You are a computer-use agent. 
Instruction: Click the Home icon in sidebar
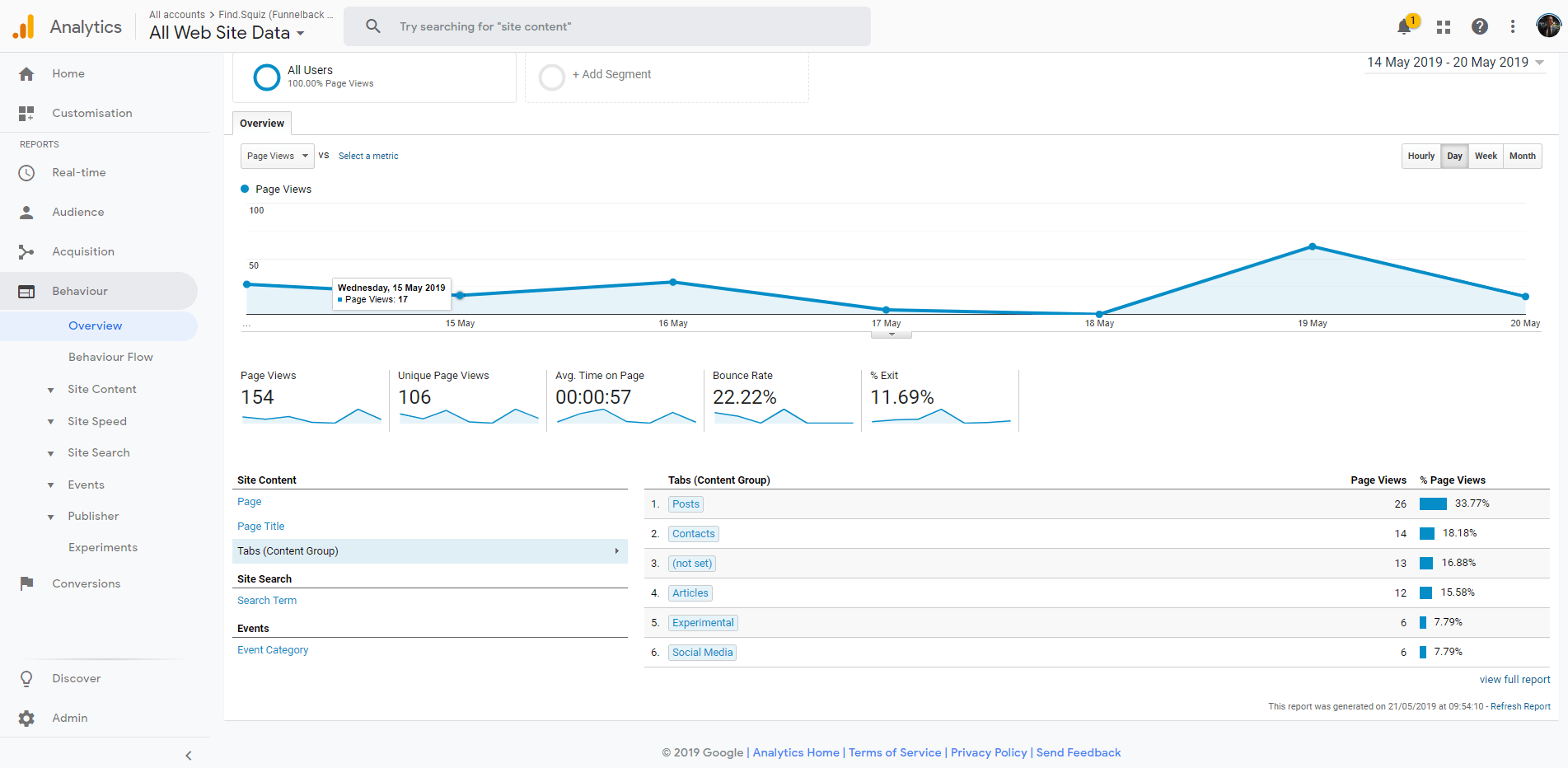(x=26, y=74)
